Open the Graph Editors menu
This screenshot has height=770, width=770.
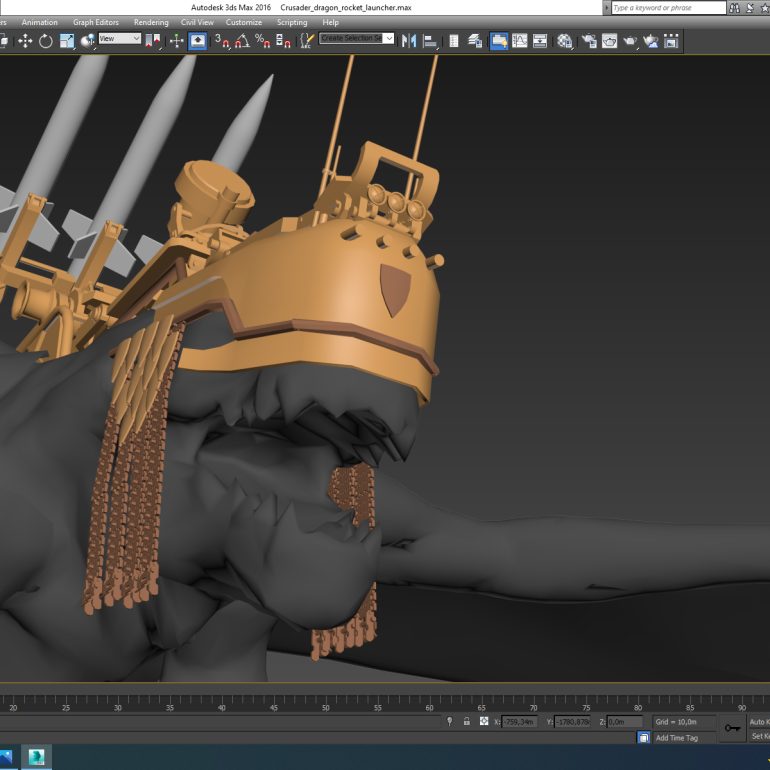[x=96, y=22]
